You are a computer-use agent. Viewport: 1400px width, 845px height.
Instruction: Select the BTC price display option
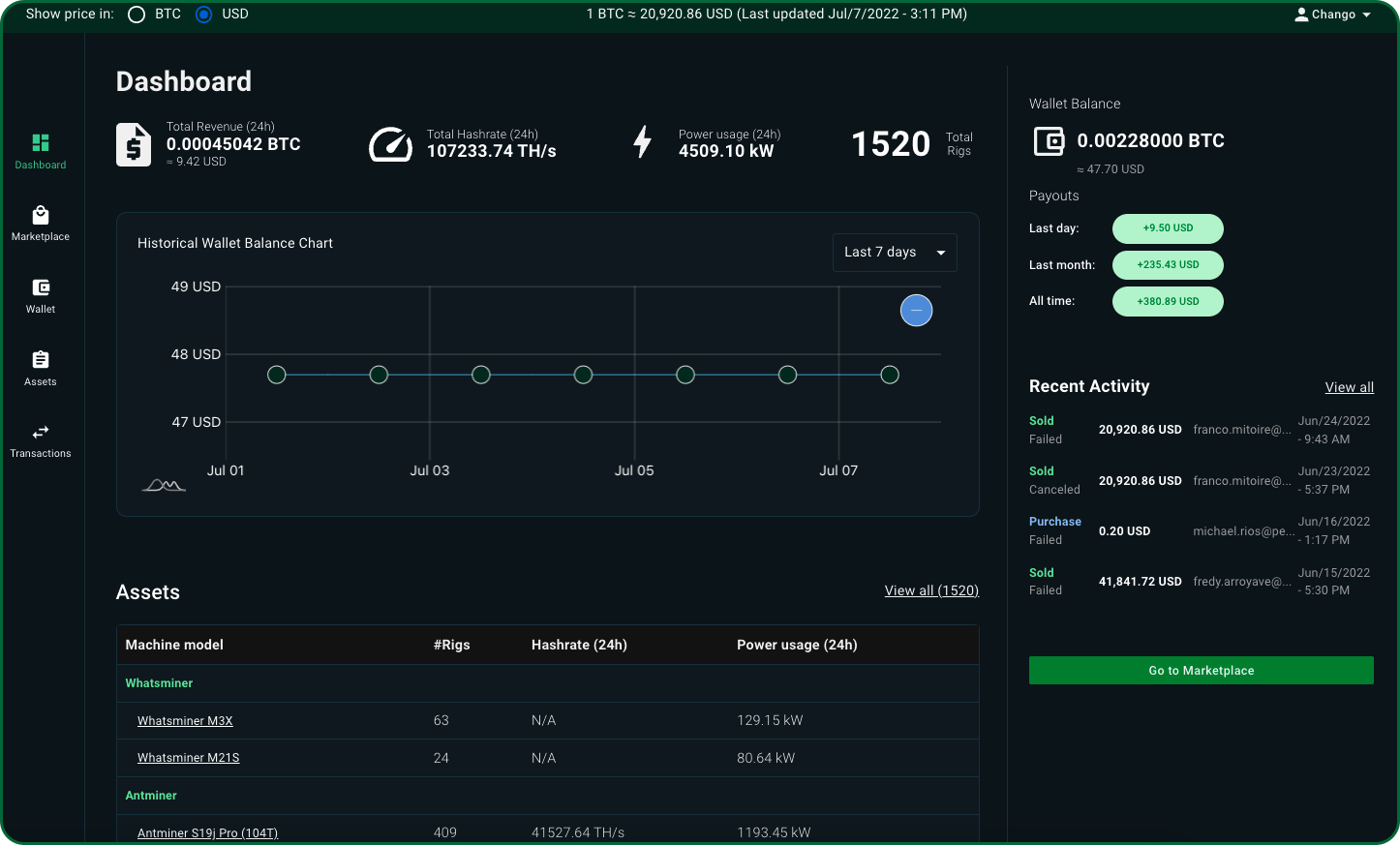[x=137, y=14]
